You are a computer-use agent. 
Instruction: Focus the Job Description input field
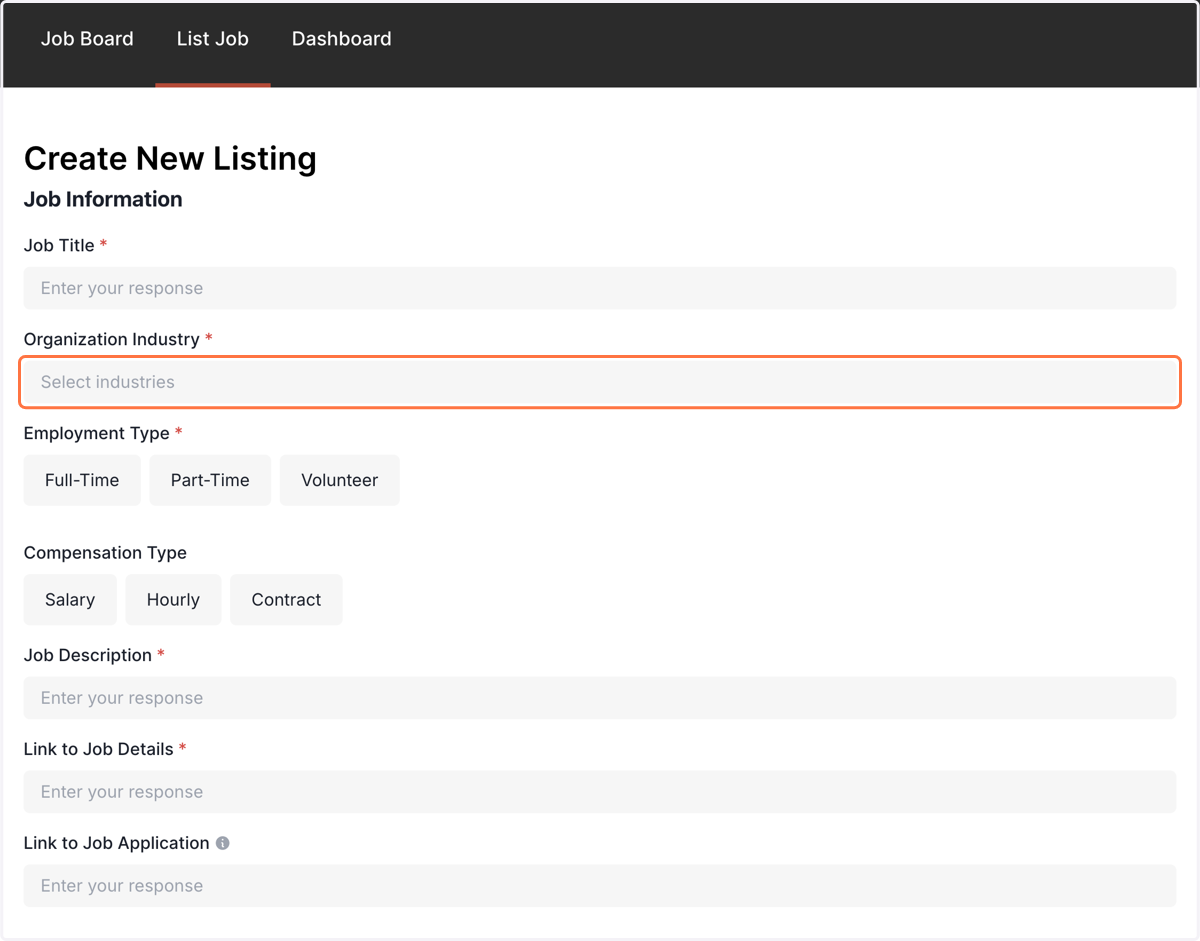click(x=600, y=698)
